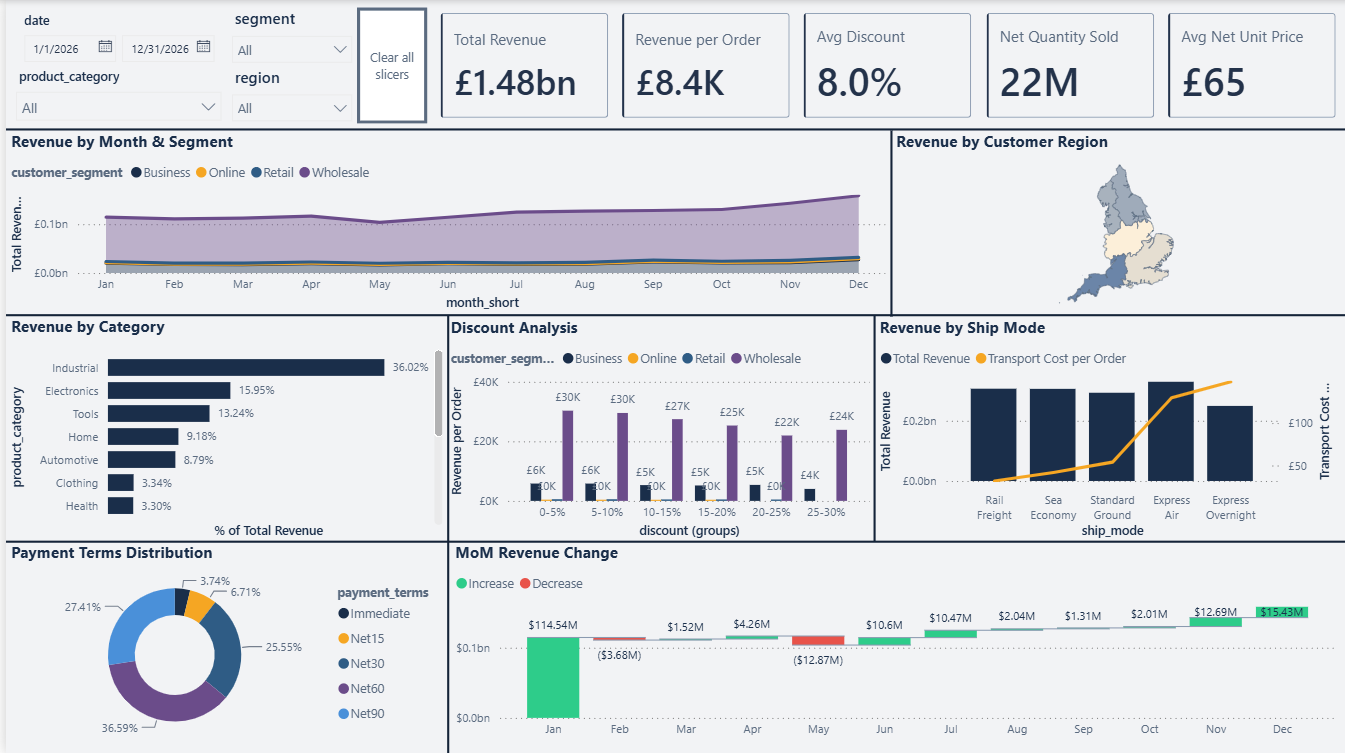
Task: Select the Wholesale bar for 0-5% discount
Action: [568, 456]
